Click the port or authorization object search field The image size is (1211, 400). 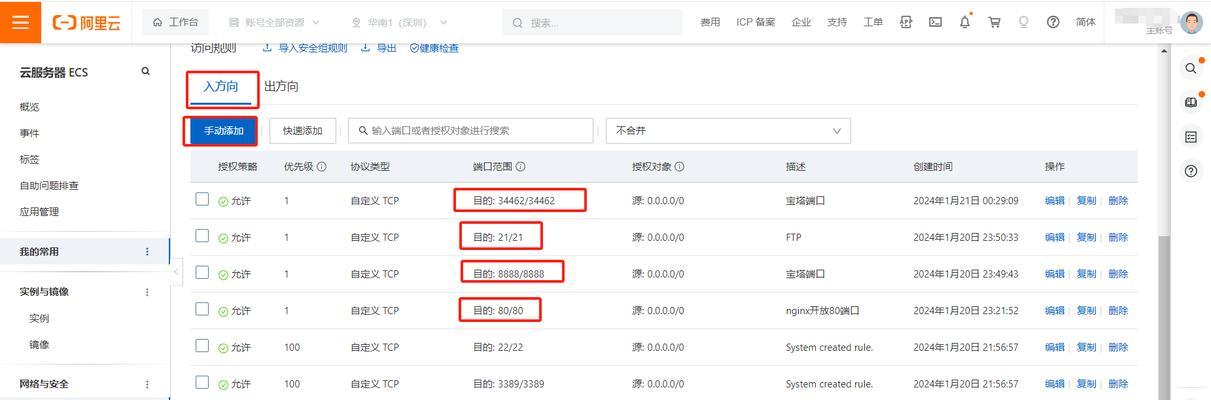[470, 131]
